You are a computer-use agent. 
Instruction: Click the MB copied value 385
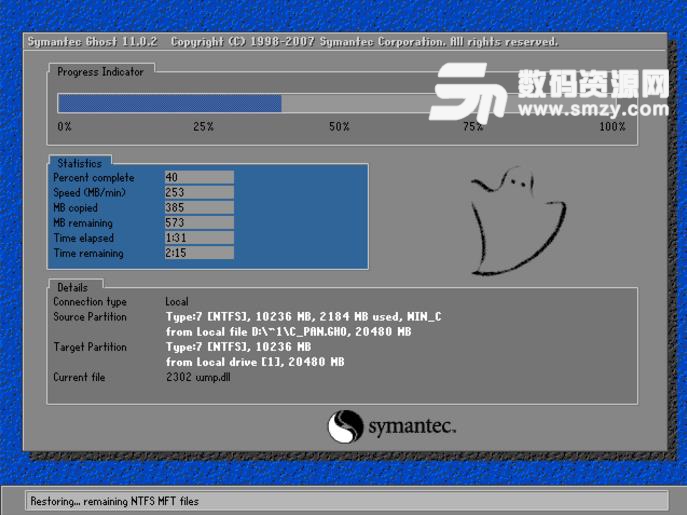(x=199, y=207)
